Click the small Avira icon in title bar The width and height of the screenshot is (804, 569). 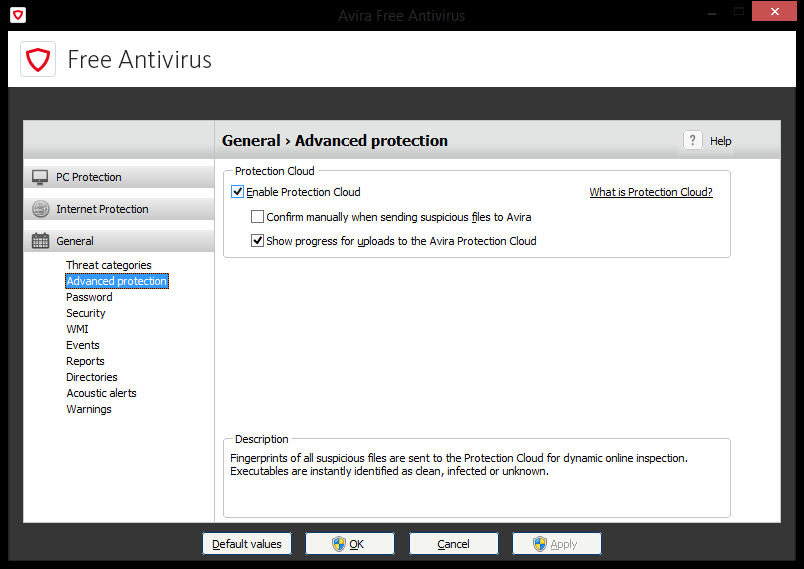(18, 15)
